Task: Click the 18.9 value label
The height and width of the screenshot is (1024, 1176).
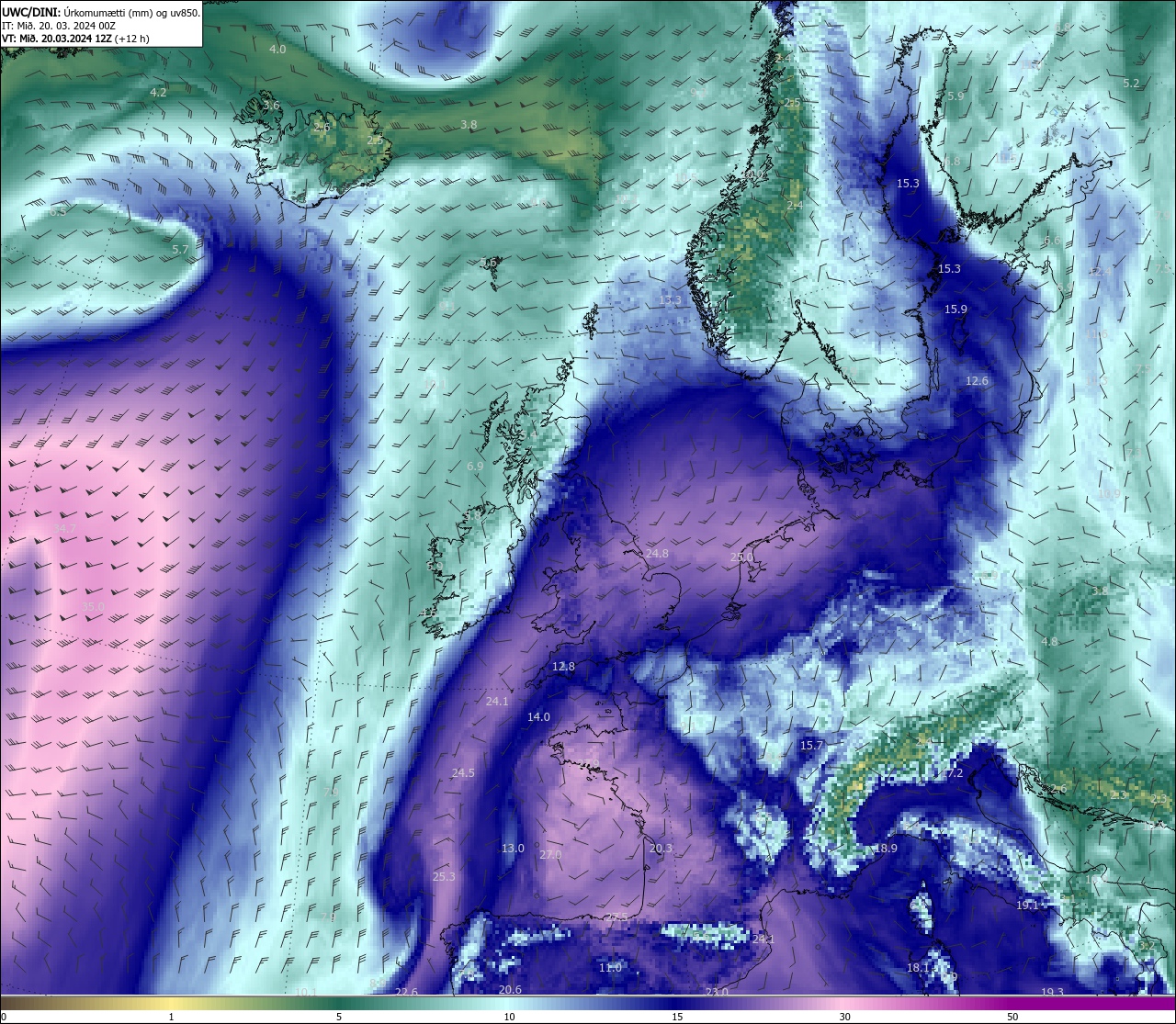Action: (886, 849)
